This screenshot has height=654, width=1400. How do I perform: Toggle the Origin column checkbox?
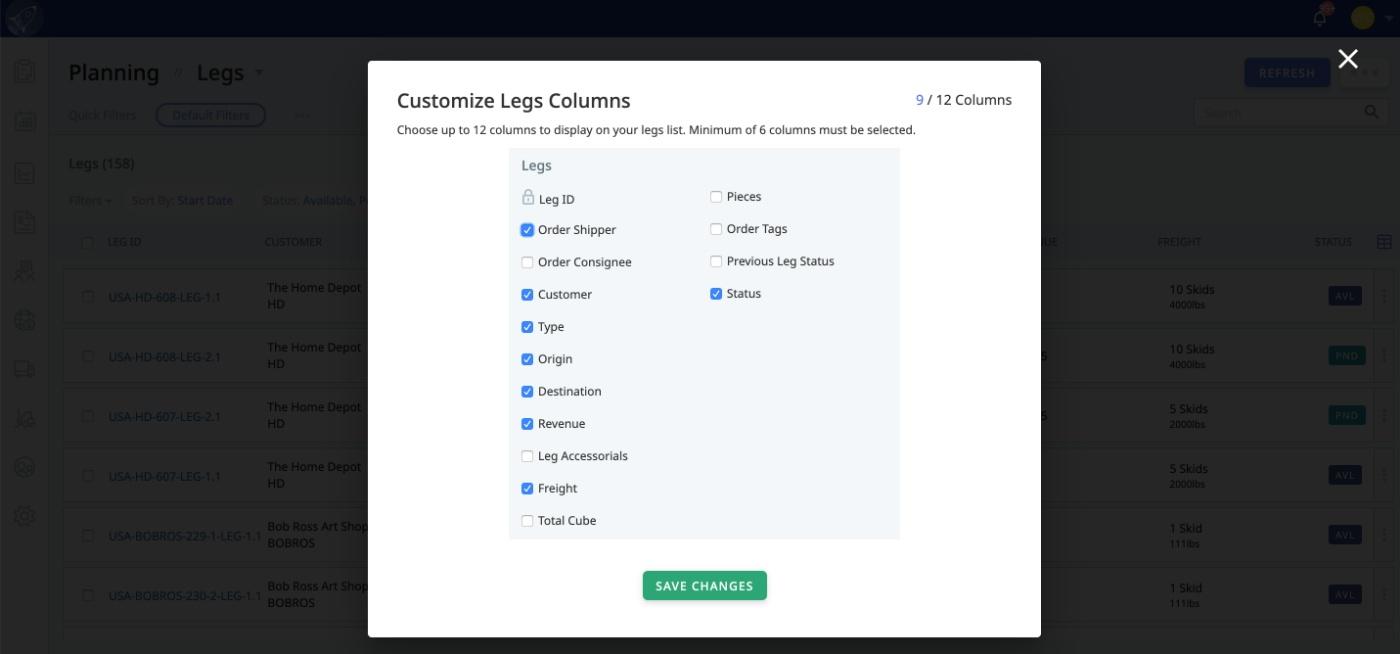527,359
